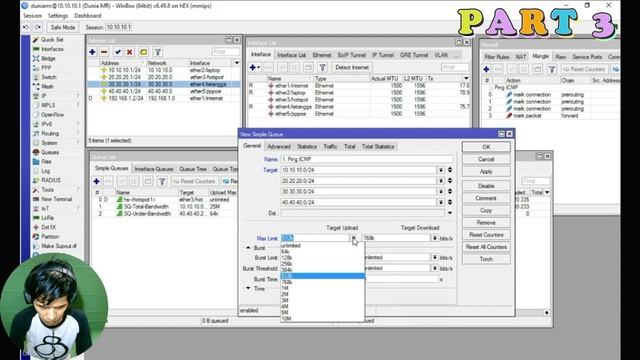Screen dimensions: 640x360
Task: Expand the Time section
Action: (248, 289)
